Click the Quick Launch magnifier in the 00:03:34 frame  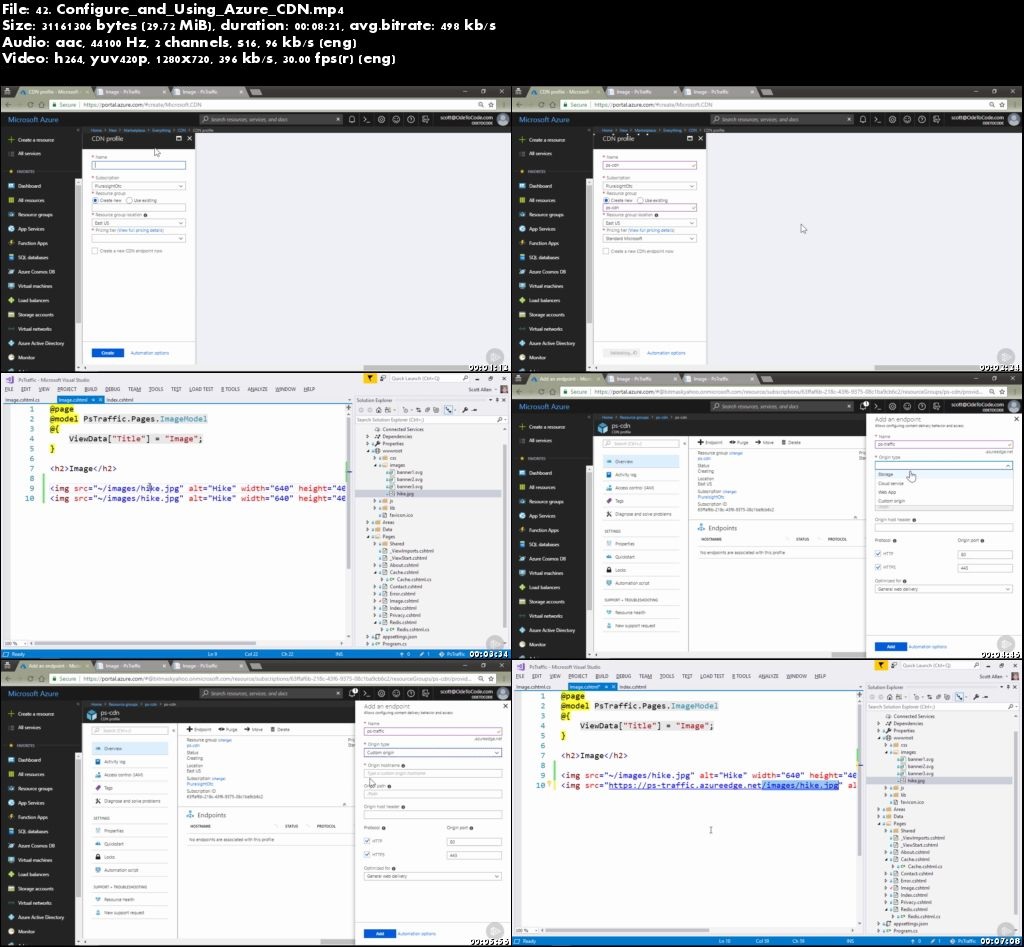pos(465,378)
